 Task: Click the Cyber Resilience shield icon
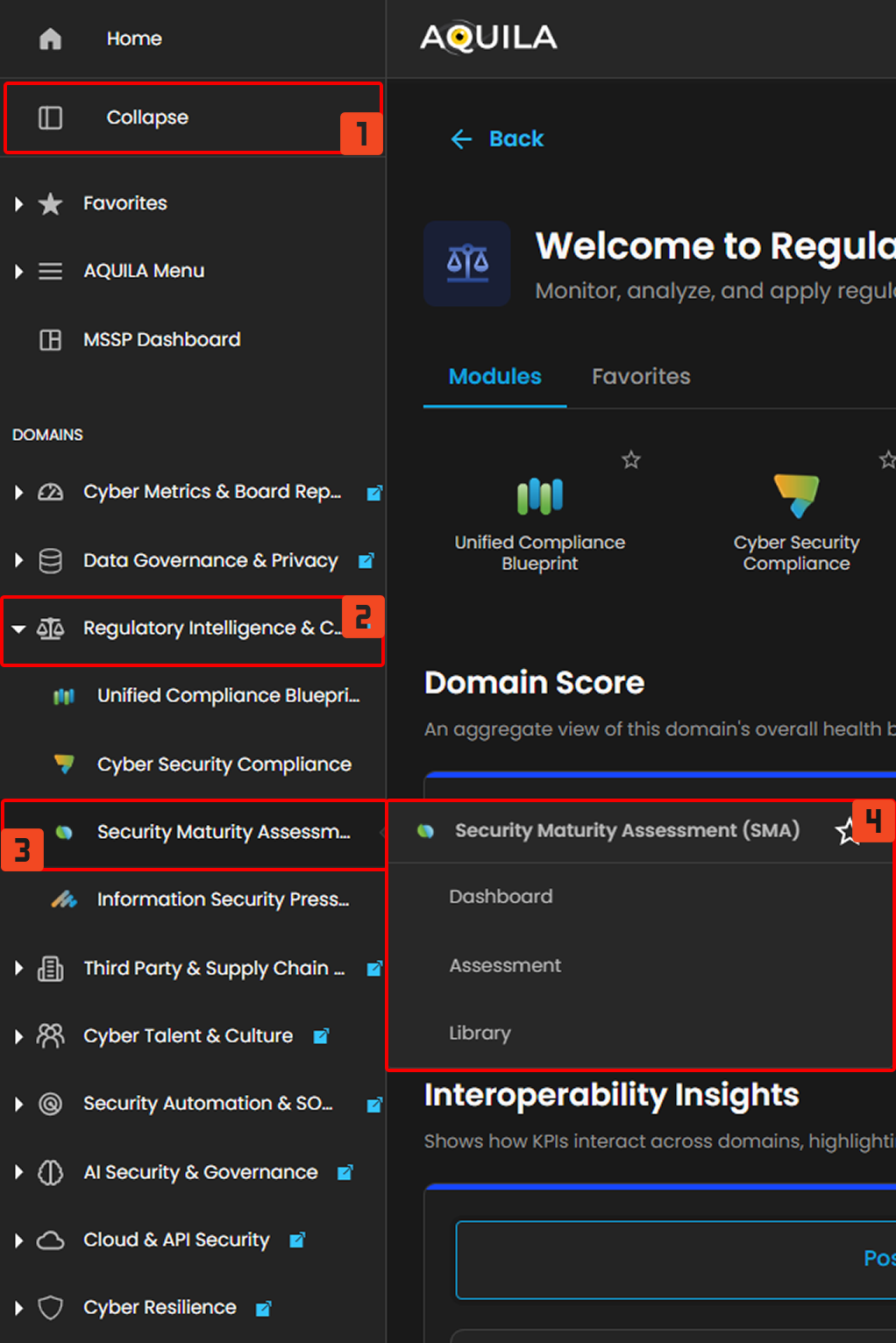[x=51, y=1308]
